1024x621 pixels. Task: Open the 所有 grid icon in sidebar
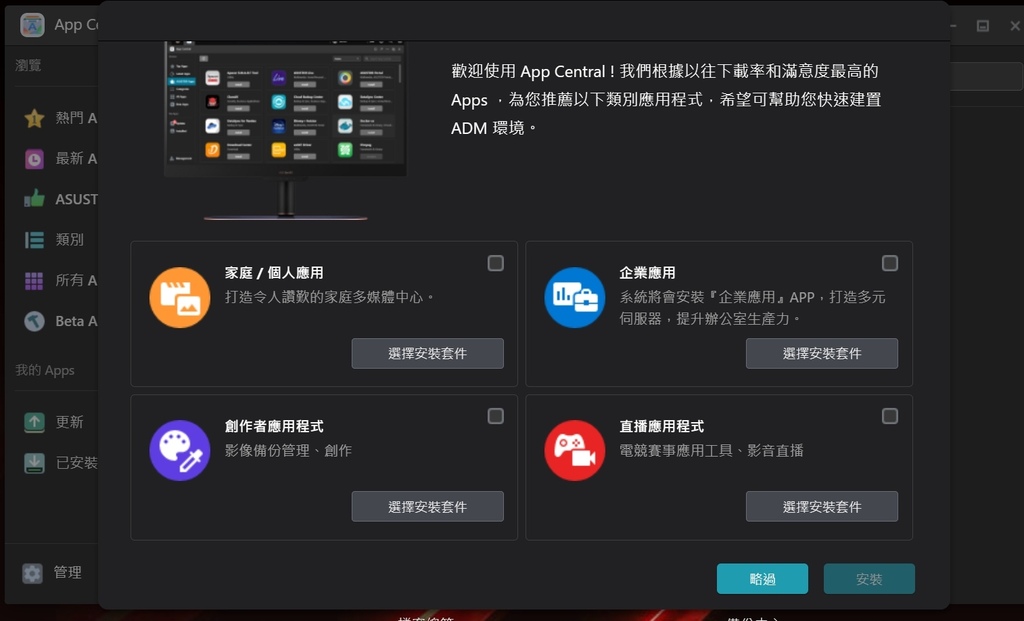tap(34, 281)
